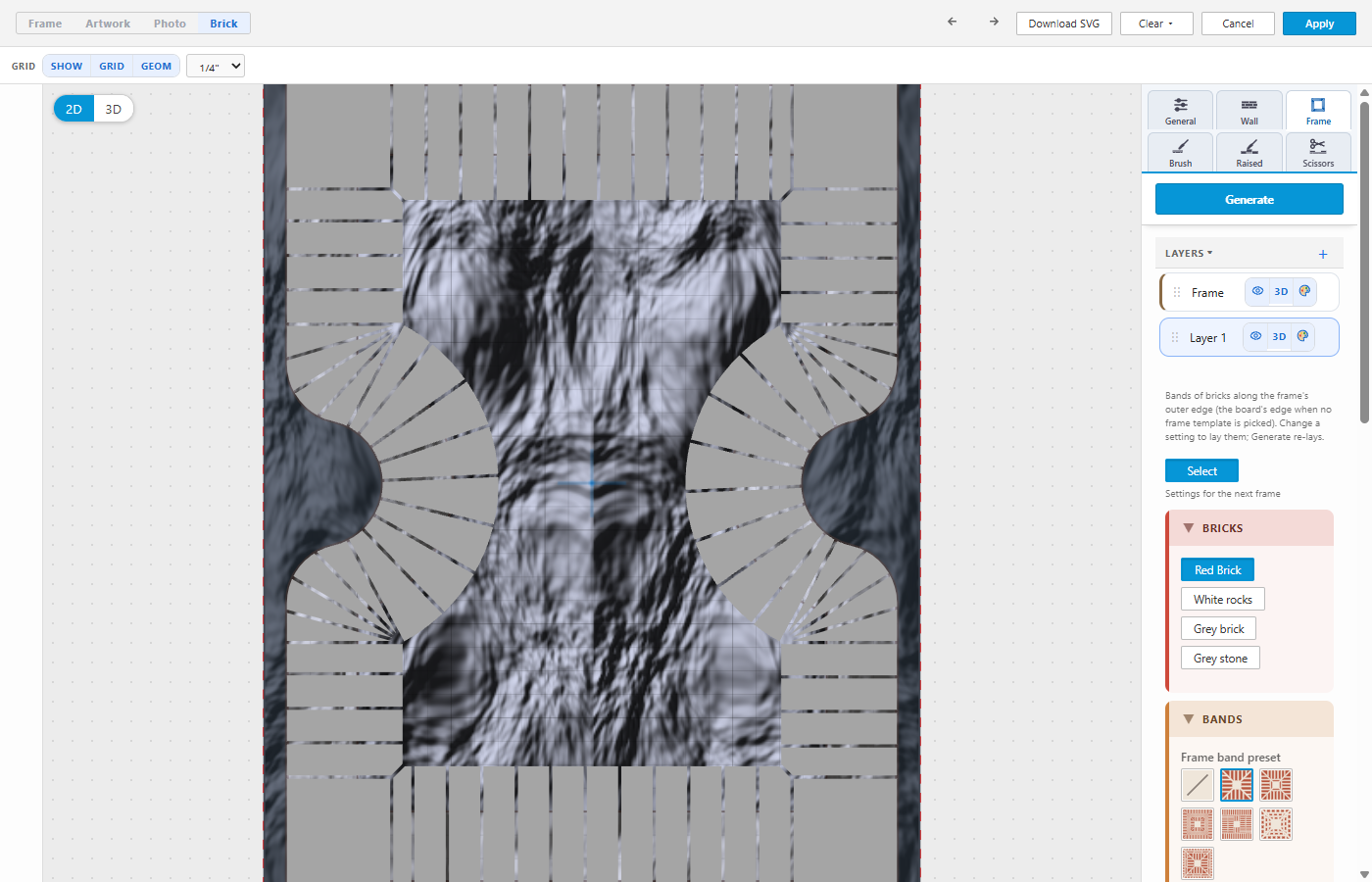1372x882 pixels.
Task: Collapse the BANDS section
Action: 1249,719
